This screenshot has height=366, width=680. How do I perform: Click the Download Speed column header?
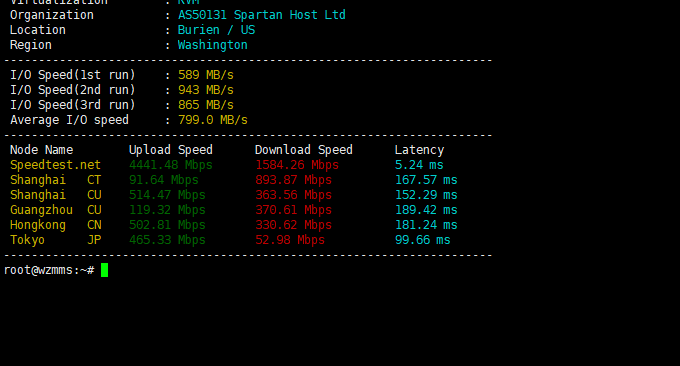pyautogui.click(x=304, y=150)
